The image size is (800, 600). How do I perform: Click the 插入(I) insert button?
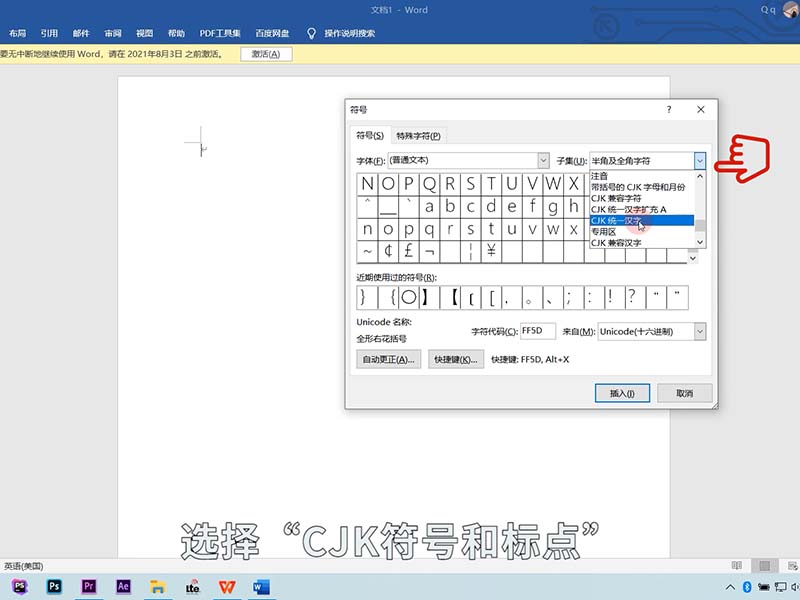(x=622, y=393)
